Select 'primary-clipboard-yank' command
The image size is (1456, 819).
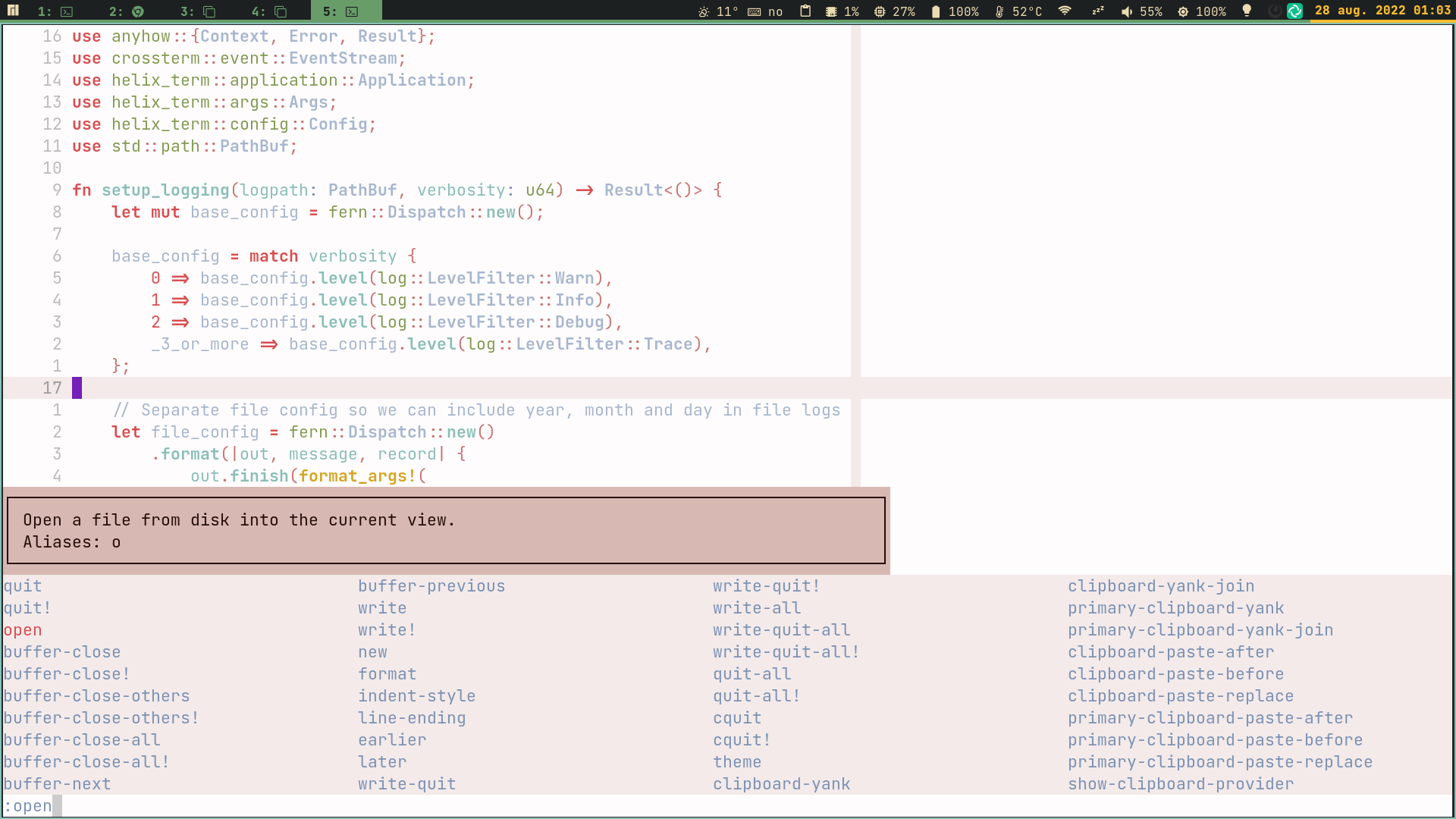pyautogui.click(x=1175, y=608)
